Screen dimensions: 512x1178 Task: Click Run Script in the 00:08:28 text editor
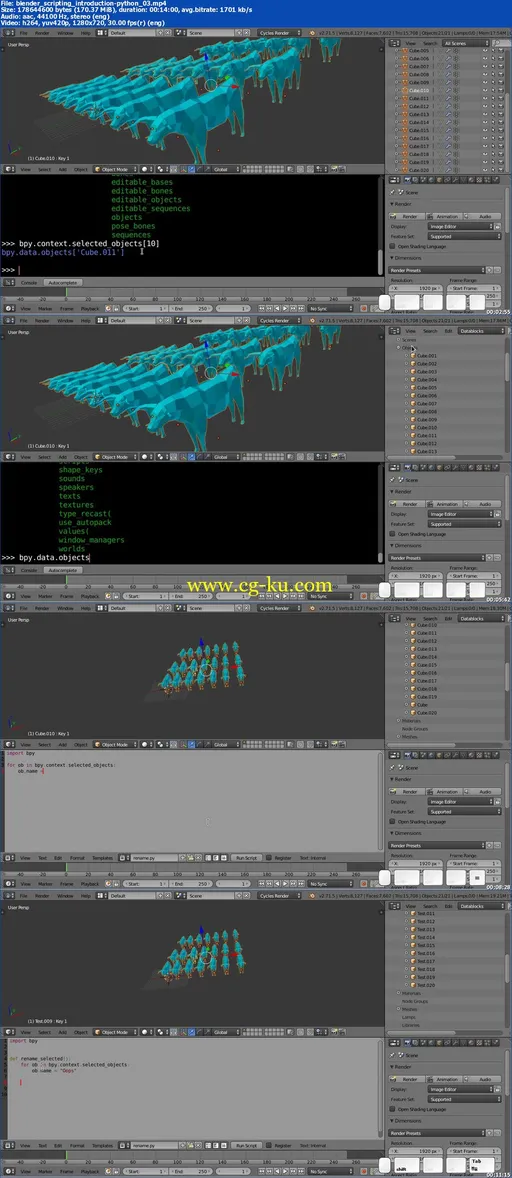245,857
